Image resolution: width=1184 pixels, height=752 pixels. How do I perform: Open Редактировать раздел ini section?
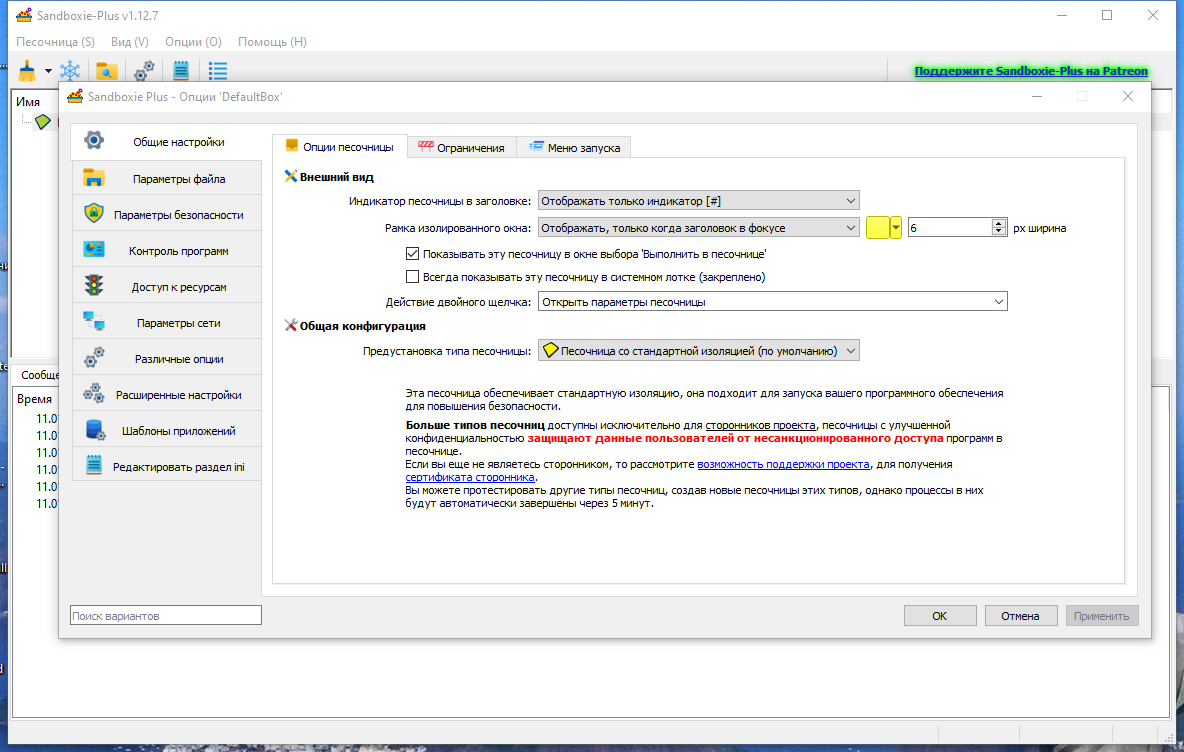[166, 467]
